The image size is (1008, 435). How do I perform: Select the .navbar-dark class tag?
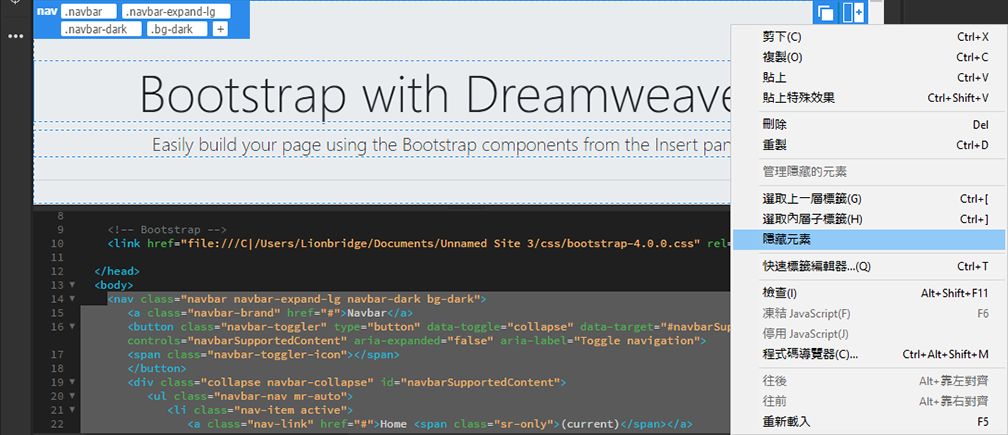coord(102,29)
